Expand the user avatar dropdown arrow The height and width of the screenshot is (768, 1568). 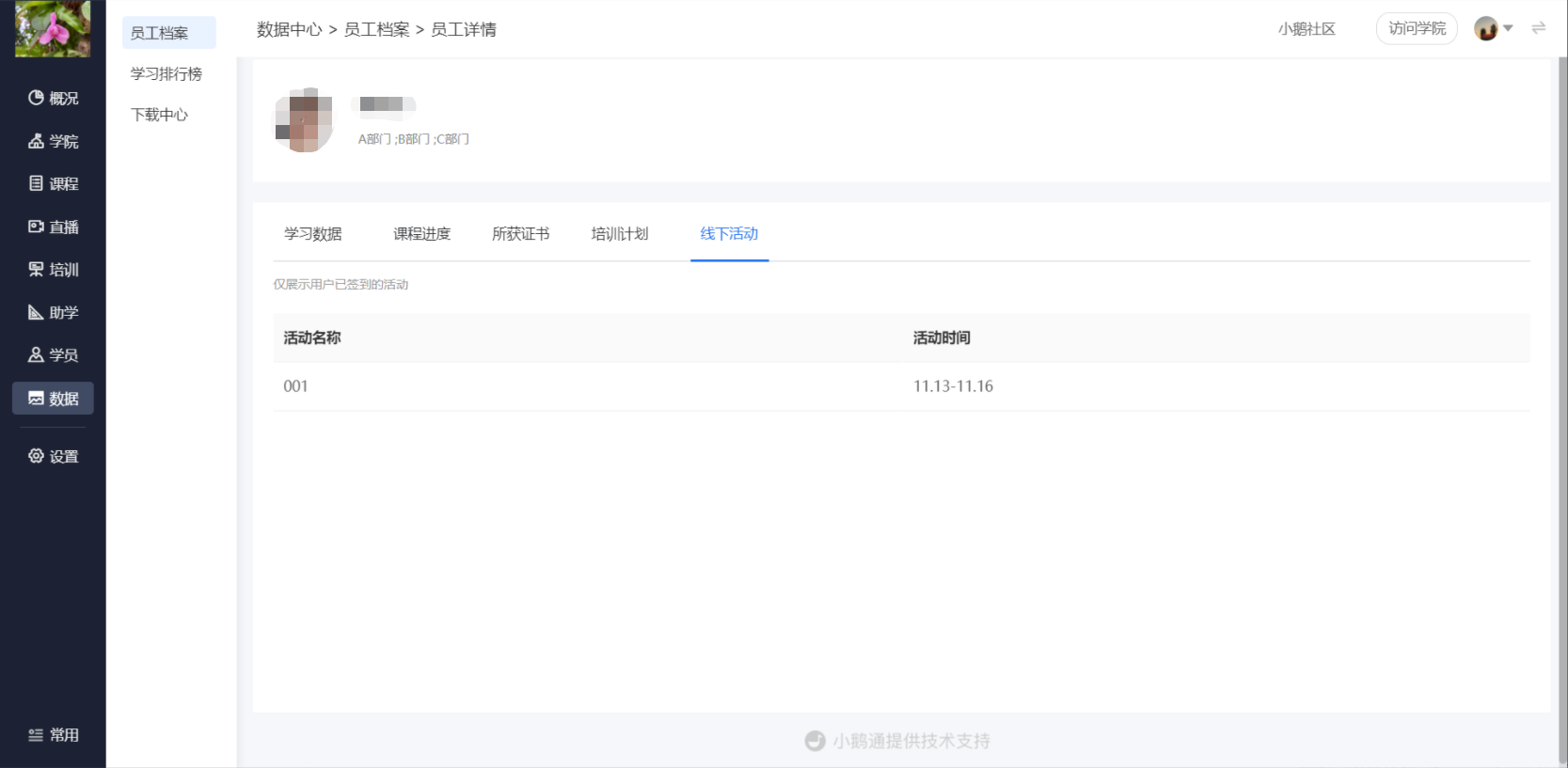[1508, 28]
